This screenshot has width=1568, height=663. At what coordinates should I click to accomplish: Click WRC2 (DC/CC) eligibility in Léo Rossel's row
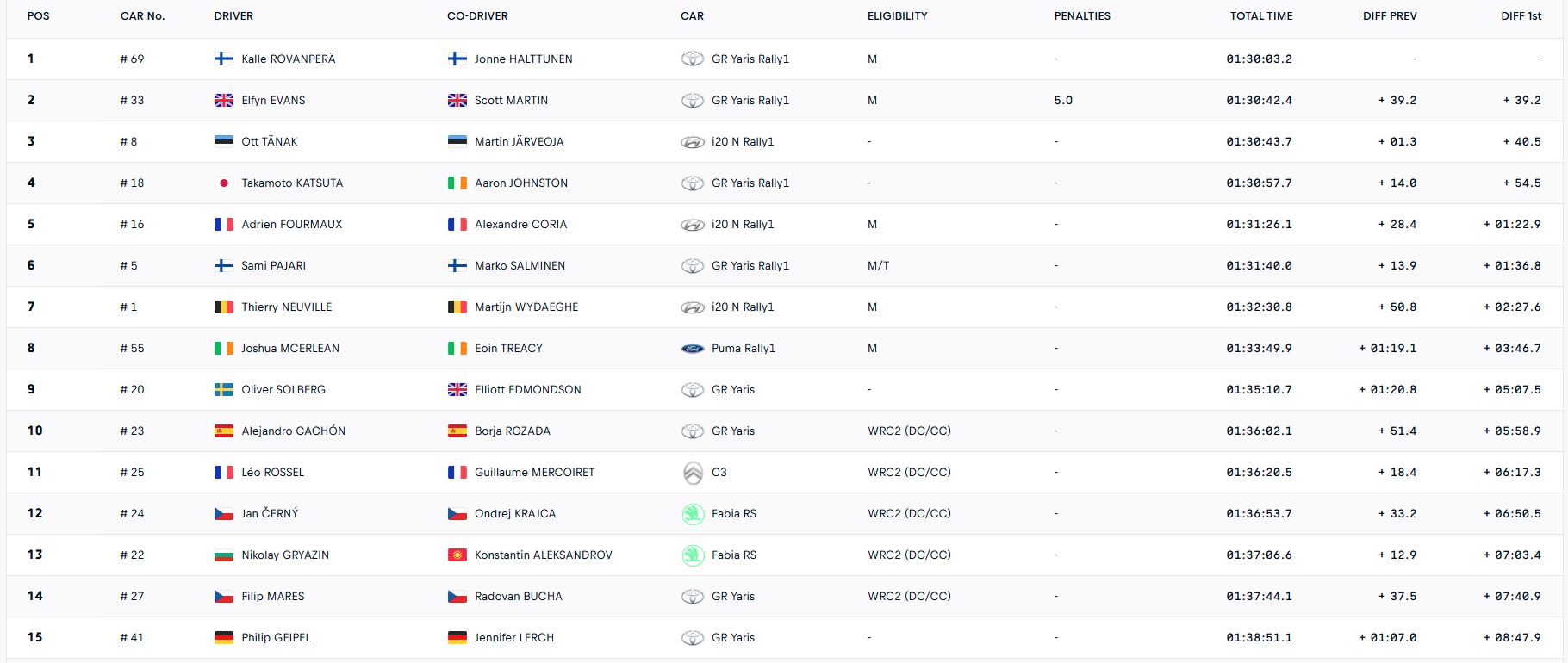[x=909, y=473]
